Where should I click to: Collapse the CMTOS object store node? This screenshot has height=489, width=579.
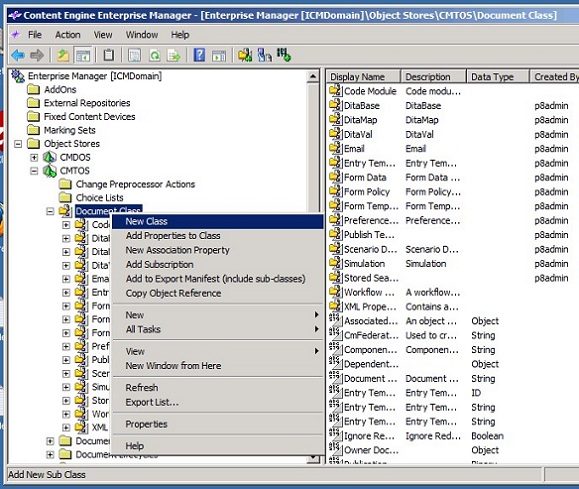coord(34,171)
